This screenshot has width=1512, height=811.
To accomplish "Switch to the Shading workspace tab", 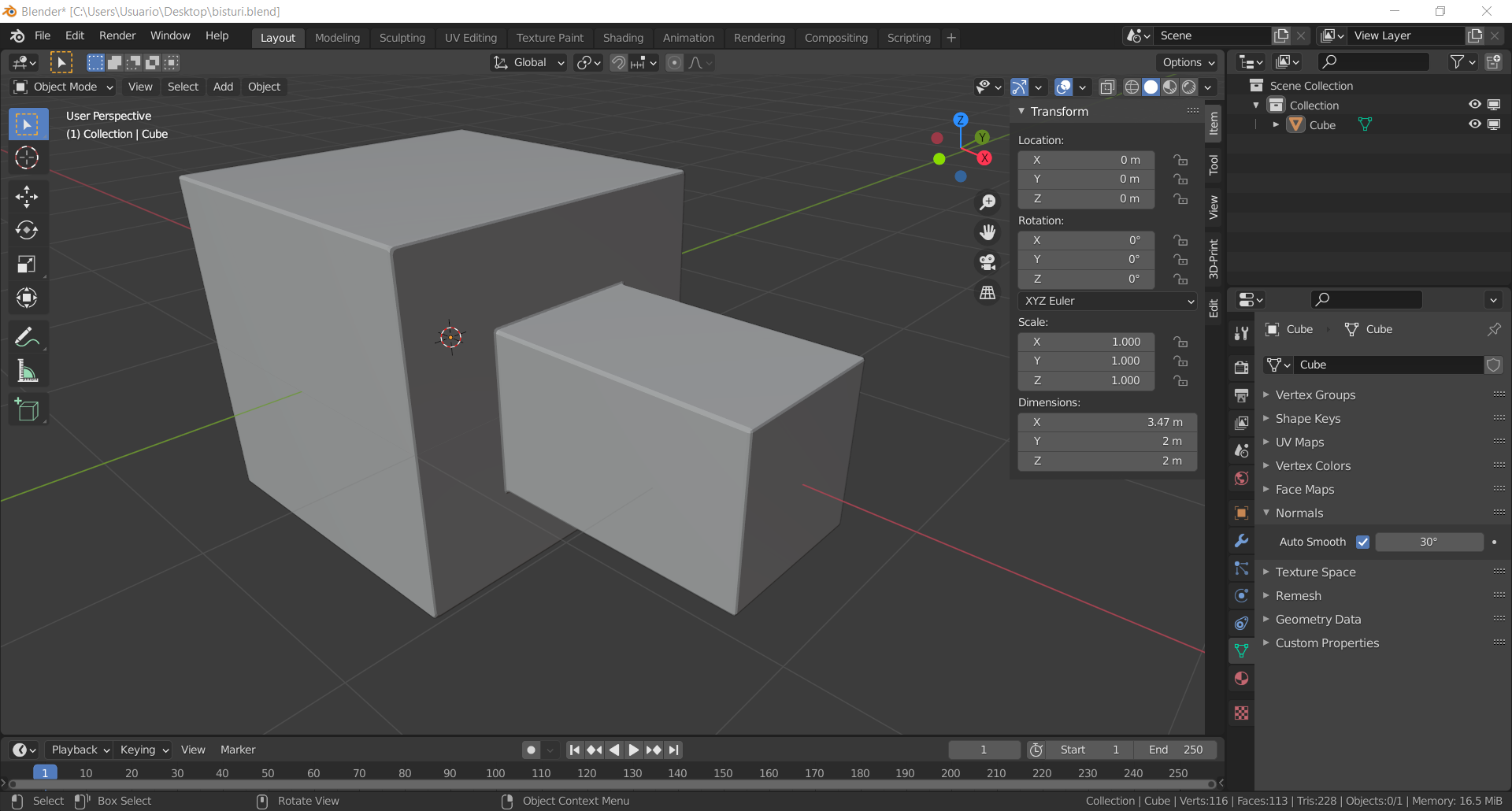I will (623, 38).
